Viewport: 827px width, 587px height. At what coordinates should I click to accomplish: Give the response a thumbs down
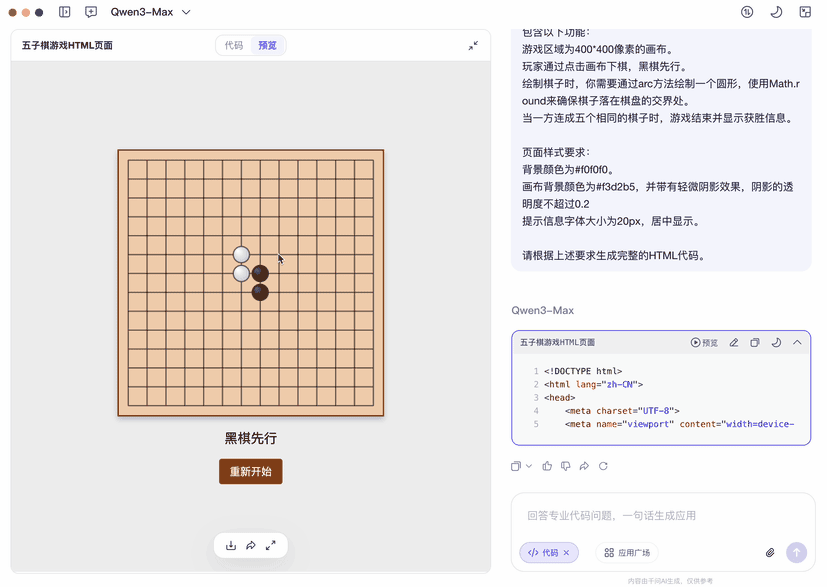click(x=565, y=466)
